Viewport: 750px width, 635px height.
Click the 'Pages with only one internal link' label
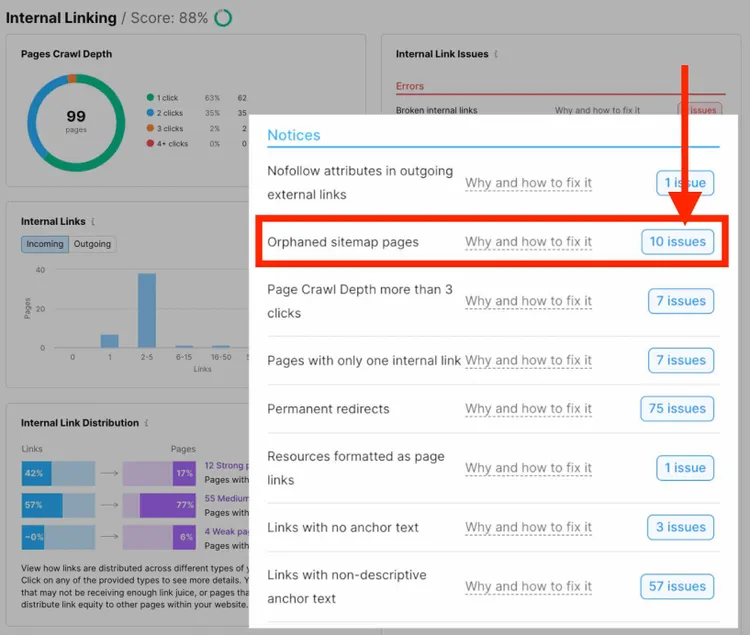coord(364,361)
